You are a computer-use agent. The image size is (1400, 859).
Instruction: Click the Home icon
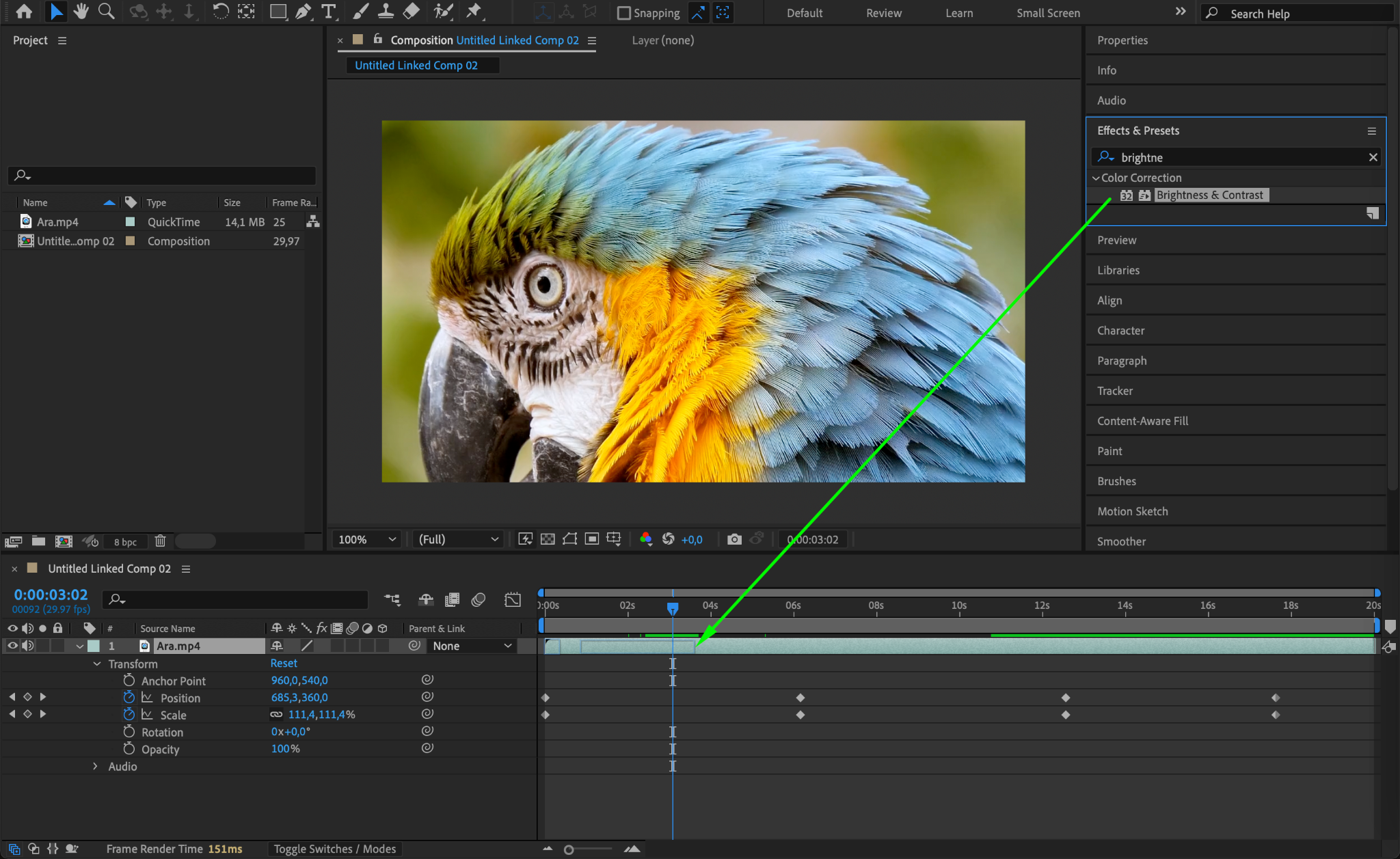[24, 11]
